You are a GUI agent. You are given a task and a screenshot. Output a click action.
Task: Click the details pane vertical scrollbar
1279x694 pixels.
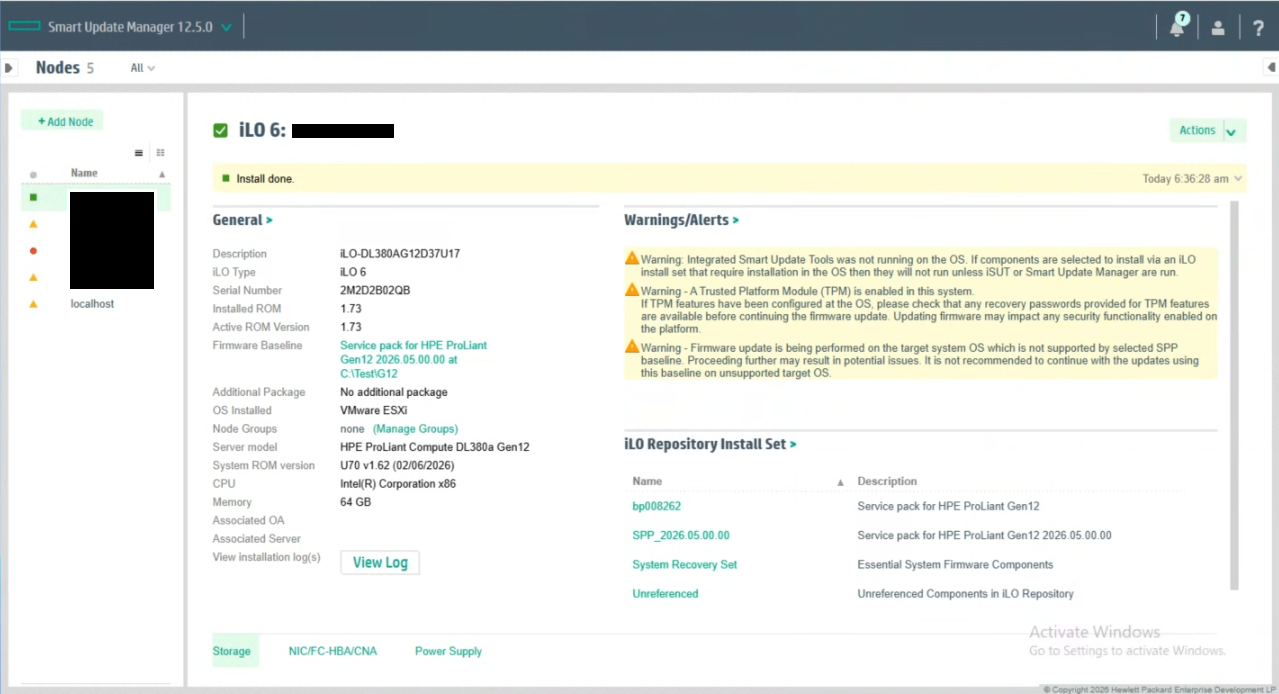[x=1233, y=395]
